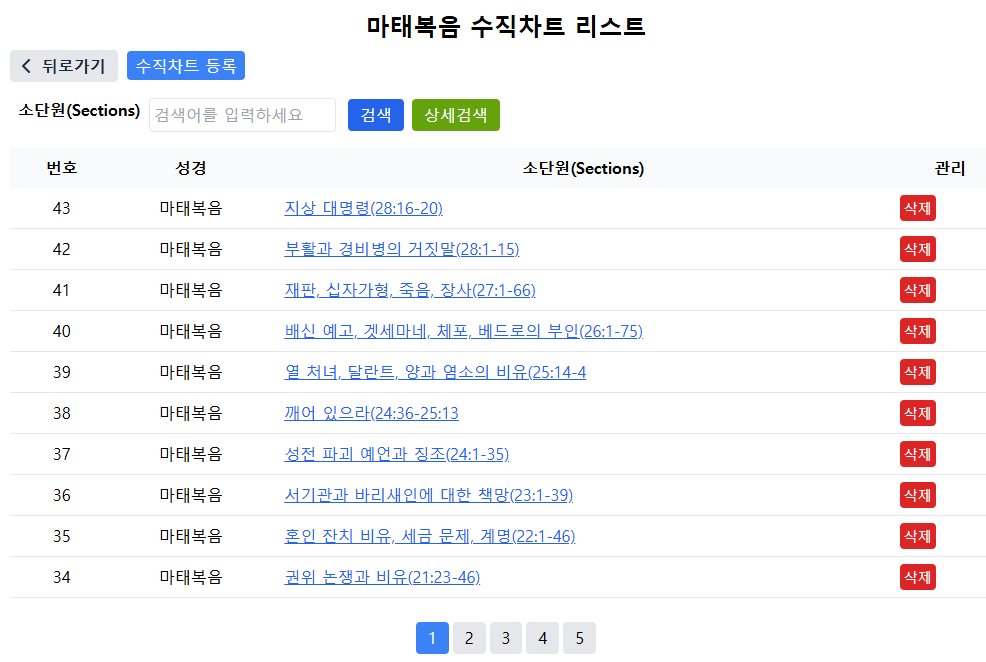The image size is (986, 662).
Task: Open 권위 논쟁과 비유(21:23-46) link
Action: pos(382,577)
